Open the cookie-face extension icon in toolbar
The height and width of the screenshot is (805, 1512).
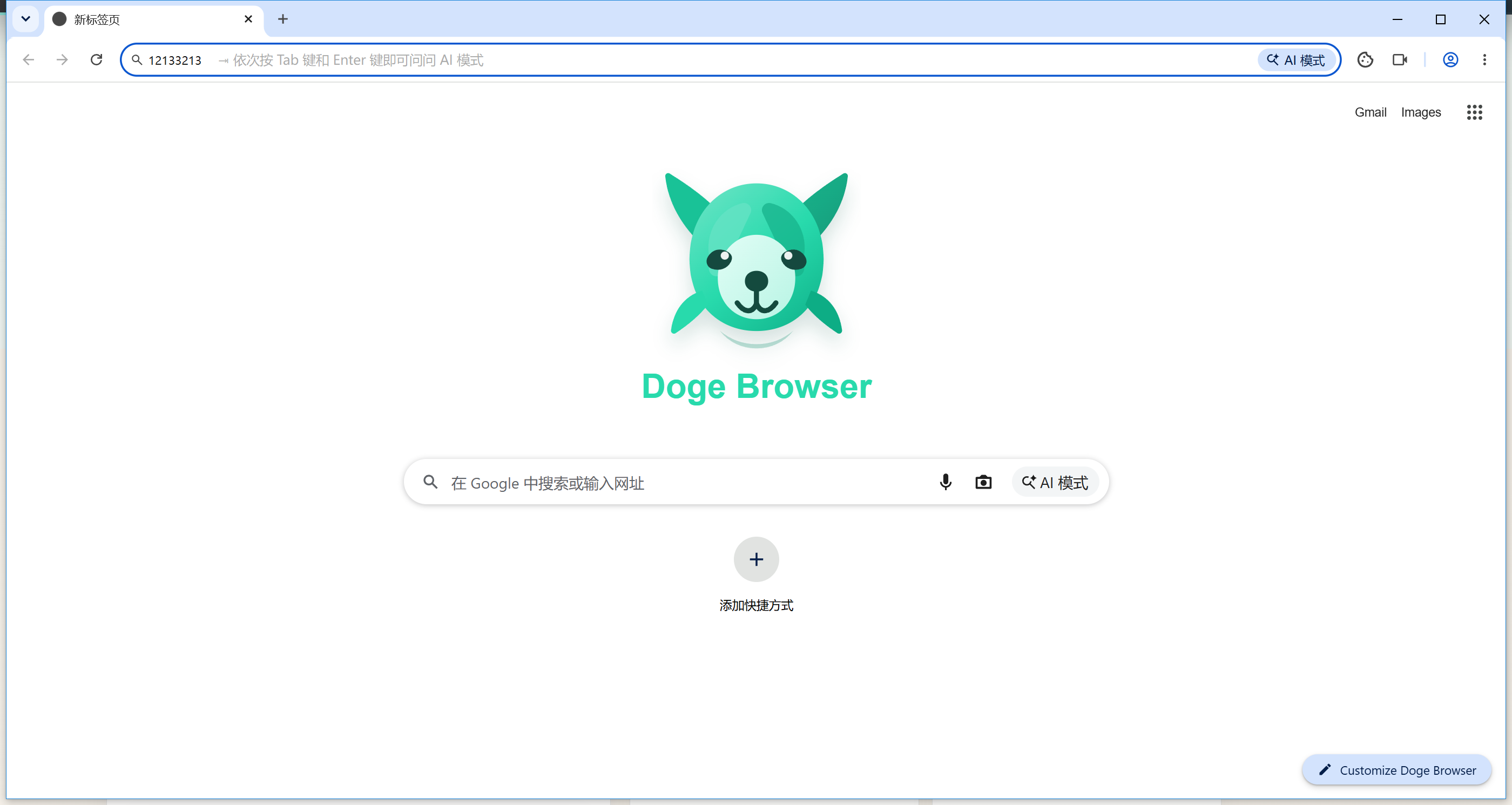[x=1365, y=60]
